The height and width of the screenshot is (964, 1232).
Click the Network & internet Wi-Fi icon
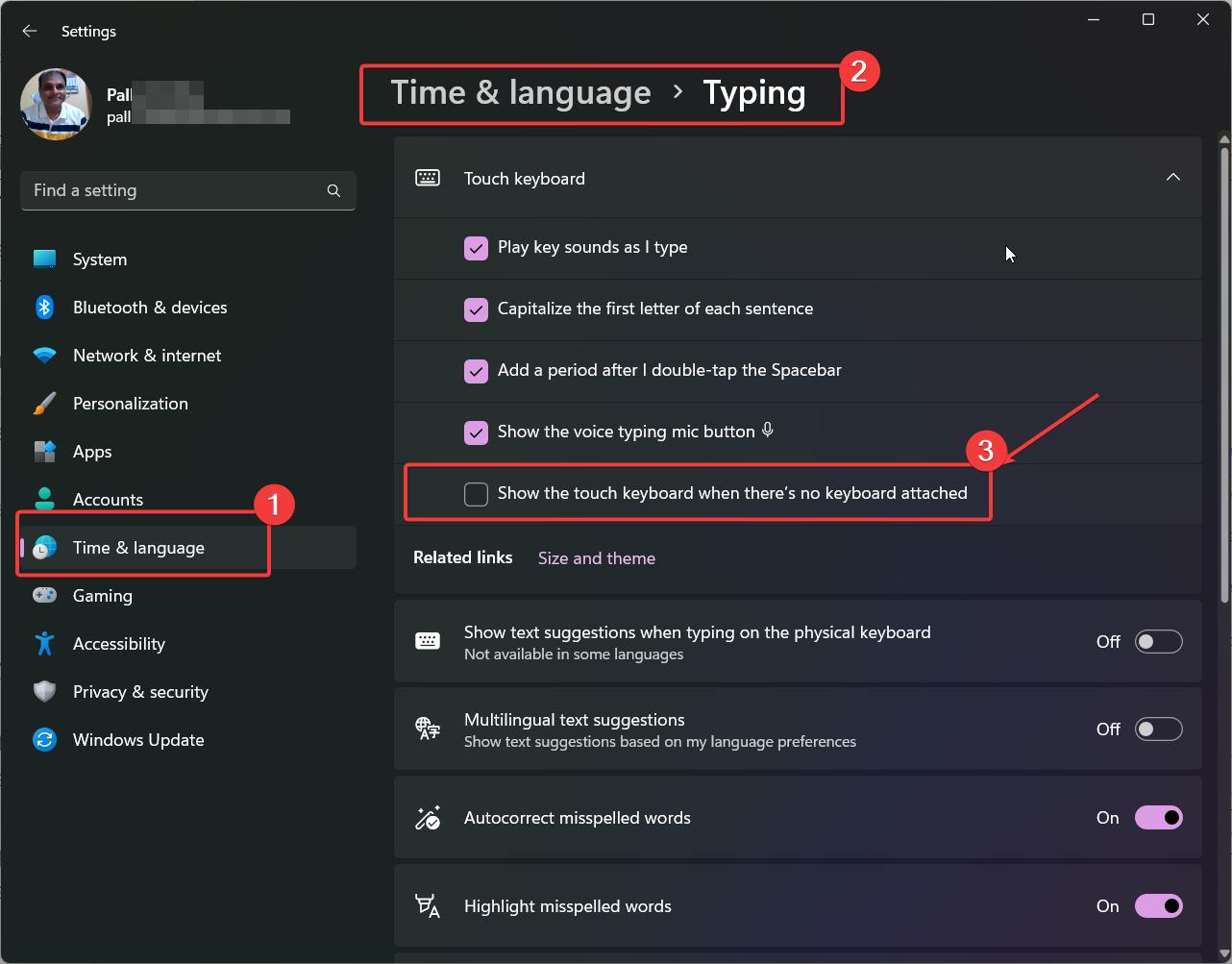(x=44, y=356)
